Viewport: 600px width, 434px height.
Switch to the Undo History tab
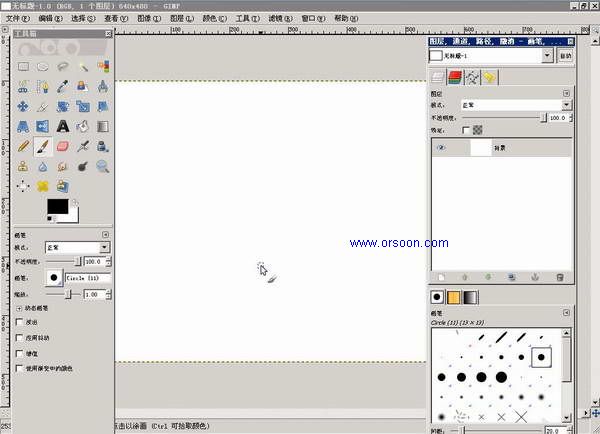[489, 77]
